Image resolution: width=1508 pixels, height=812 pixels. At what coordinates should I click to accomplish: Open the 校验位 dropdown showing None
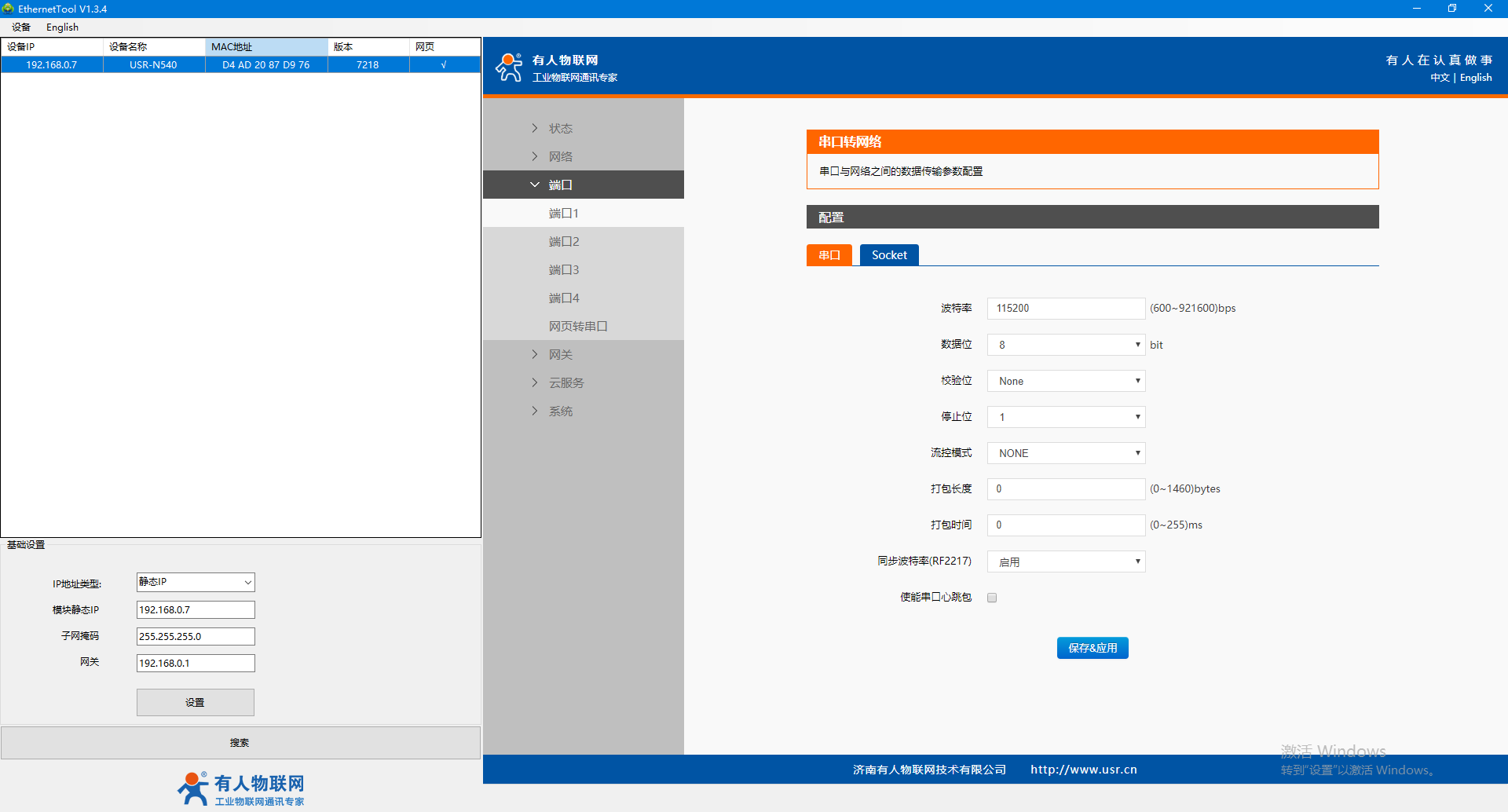(1066, 381)
